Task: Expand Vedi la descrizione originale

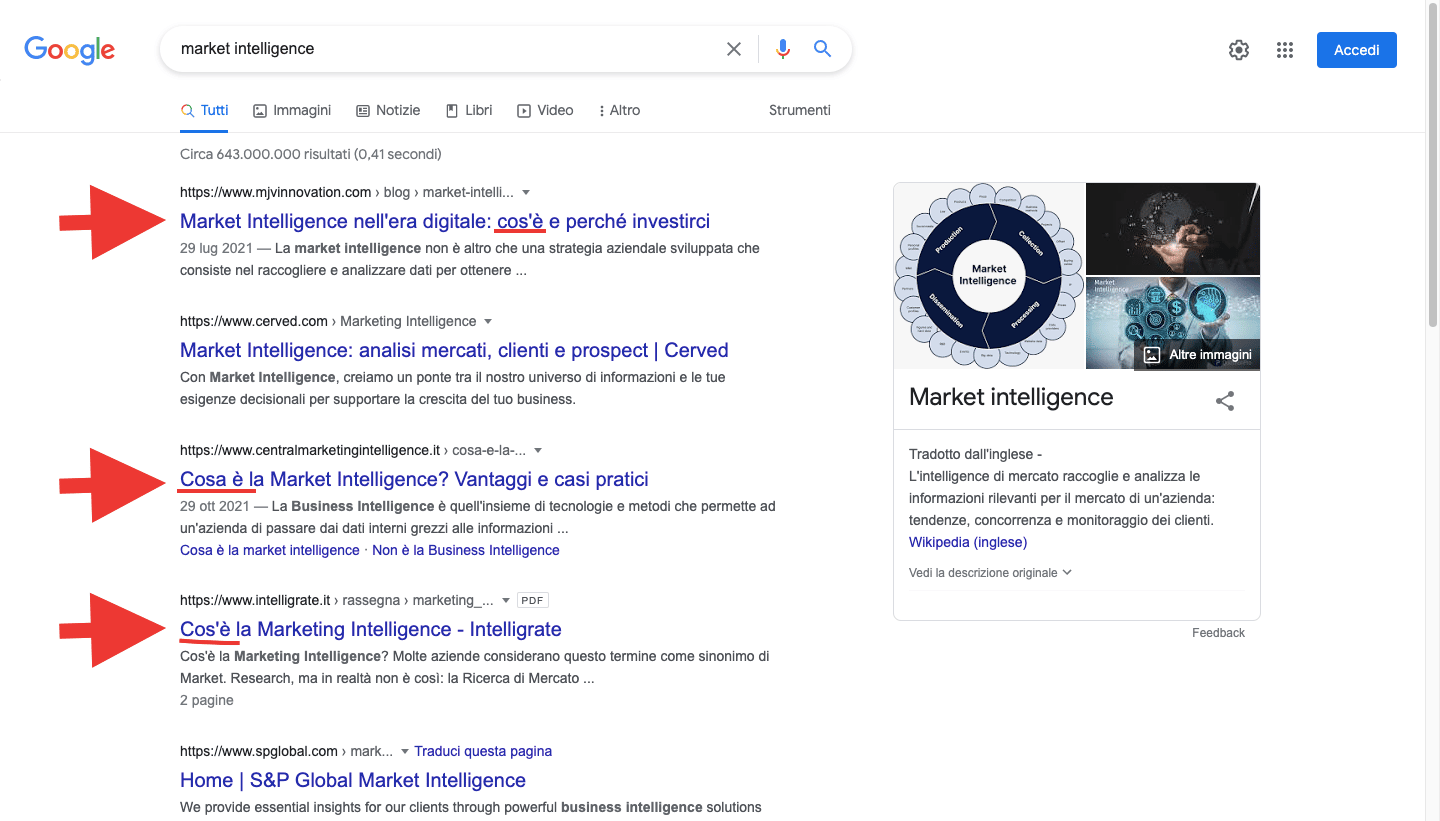Action: click(x=990, y=573)
